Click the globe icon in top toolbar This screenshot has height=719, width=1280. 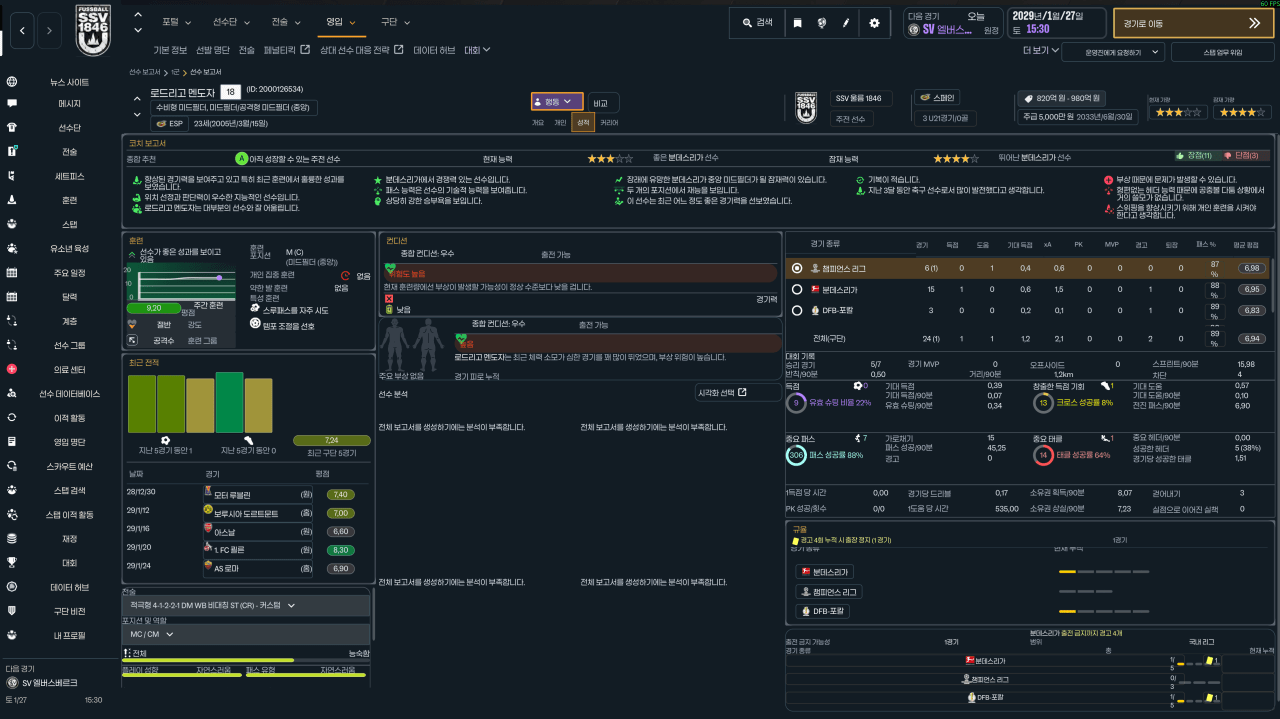click(822, 22)
